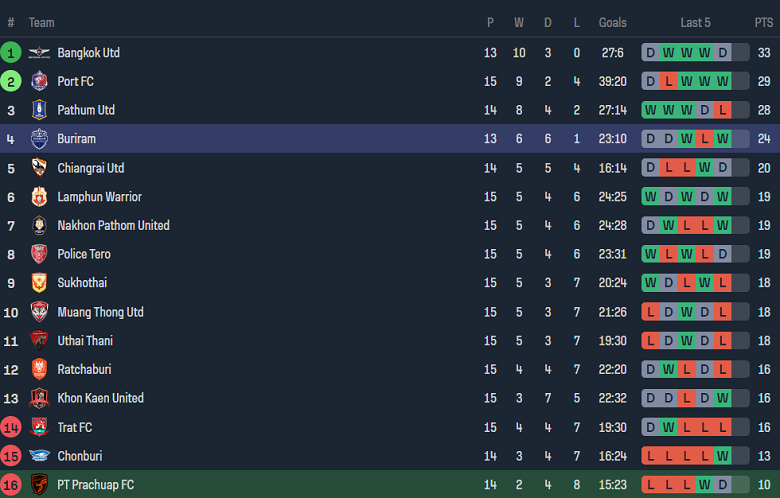Image resolution: width=780 pixels, height=498 pixels.
Task: Open the Khon Kaen United team link
Action: pyautogui.click(x=100, y=398)
